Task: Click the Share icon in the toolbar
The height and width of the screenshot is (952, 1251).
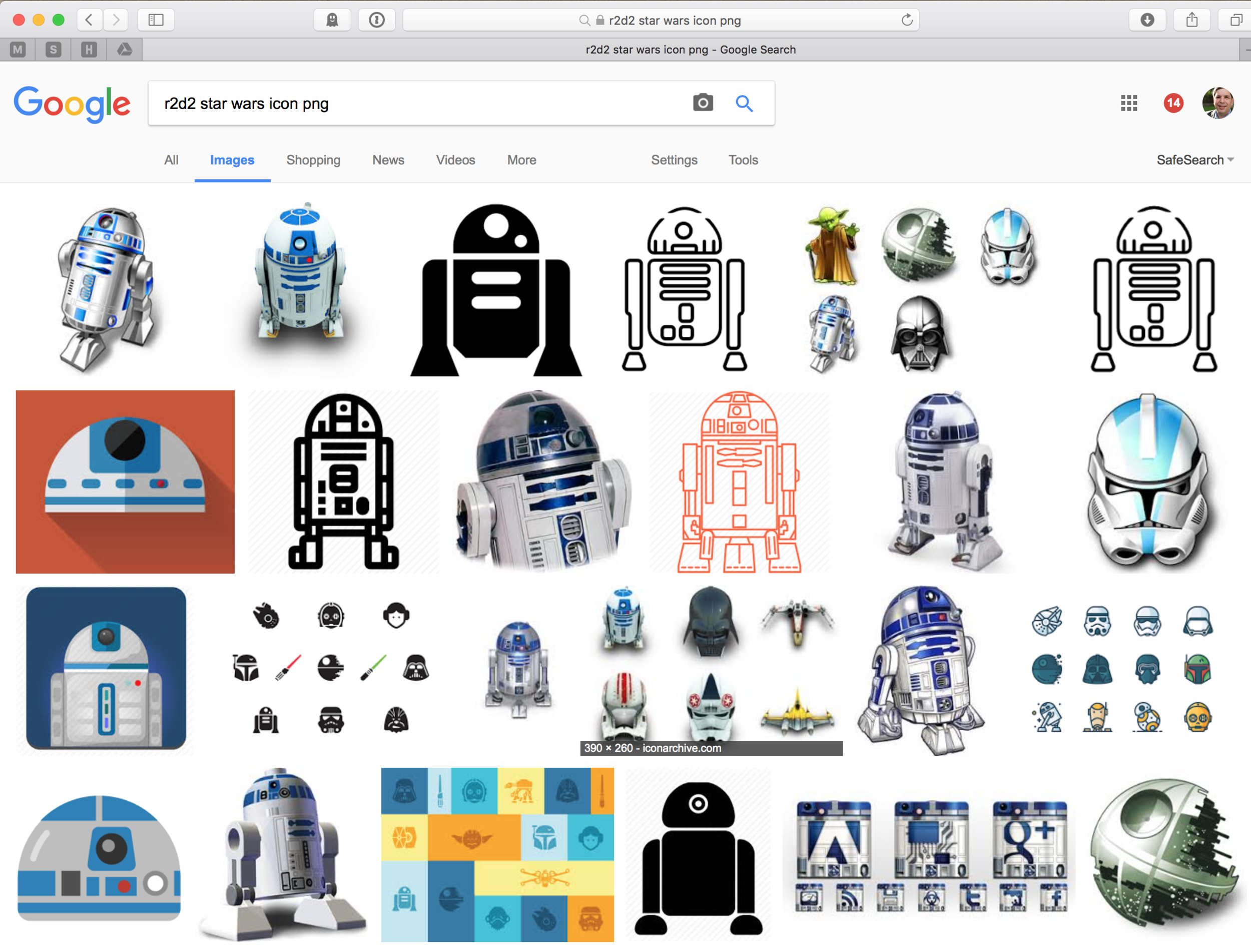Action: click(x=1192, y=21)
